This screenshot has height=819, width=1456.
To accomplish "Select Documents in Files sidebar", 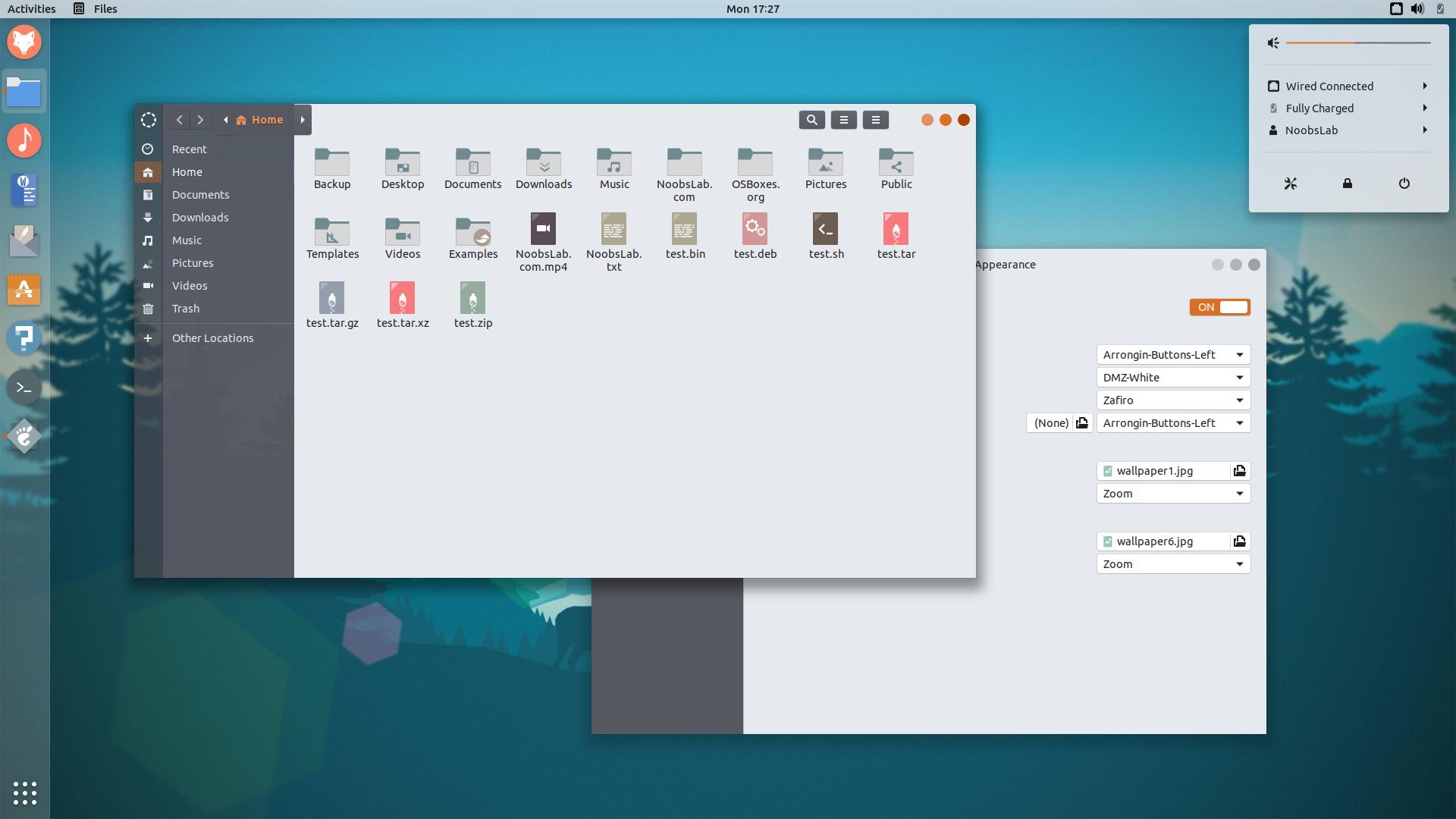I will click(215, 195).
